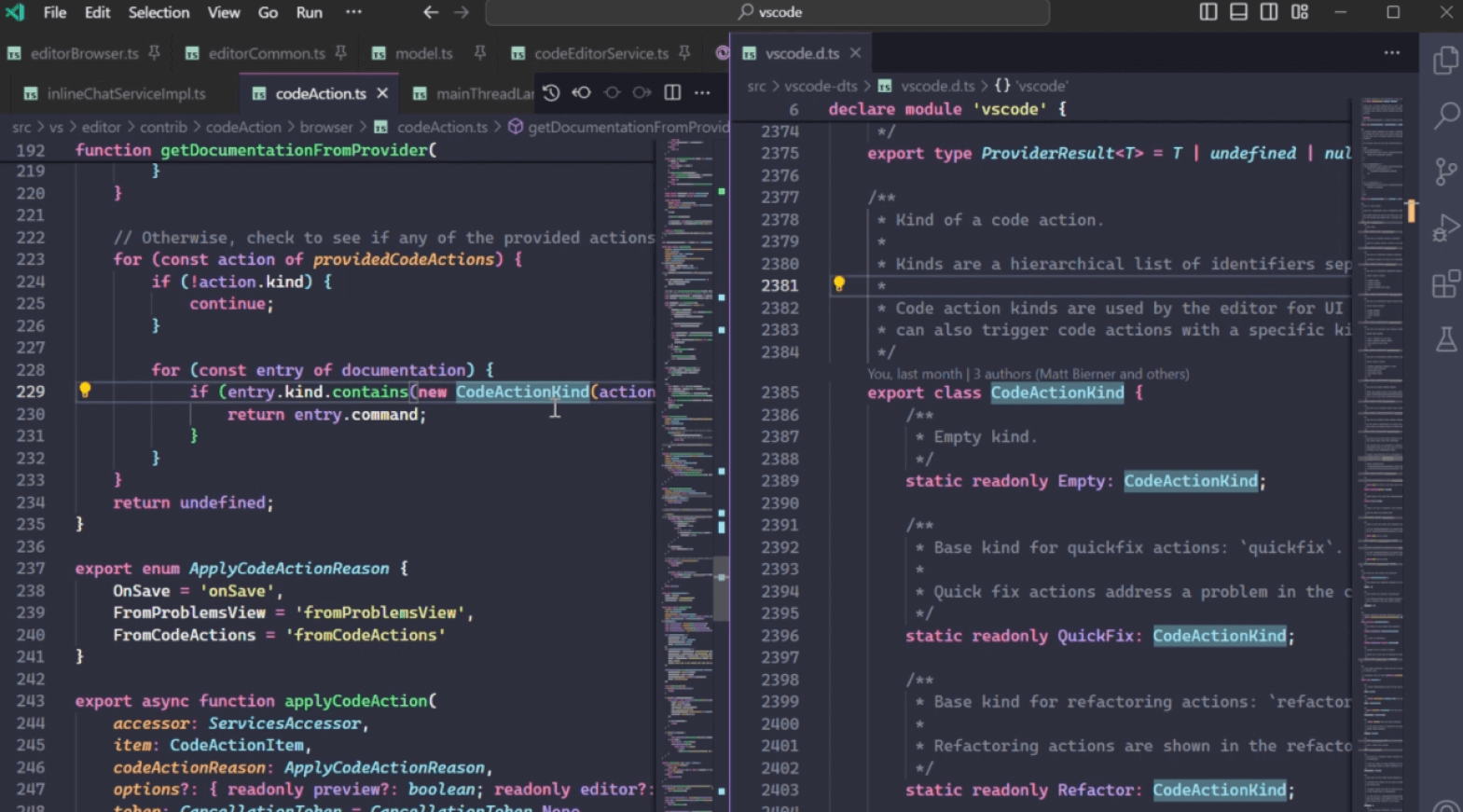
Task: Open the File menu
Action: (x=55, y=12)
